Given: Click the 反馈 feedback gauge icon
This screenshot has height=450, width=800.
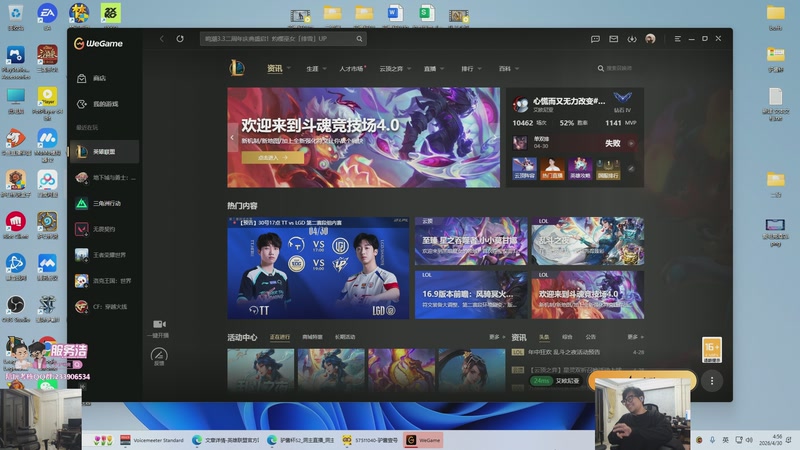Looking at the screenshot, I should coord(159,355).
